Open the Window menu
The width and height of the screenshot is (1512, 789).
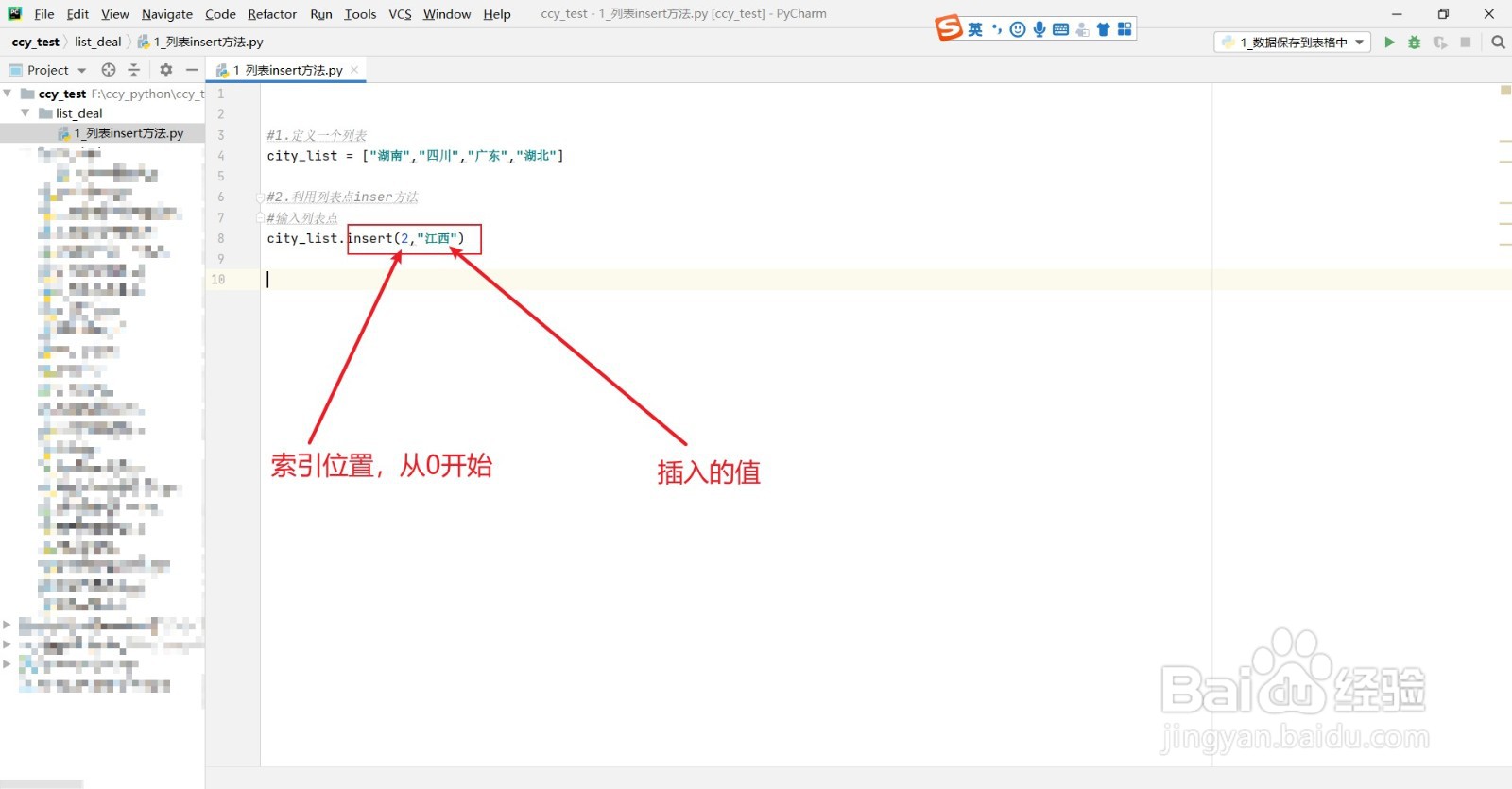[447, 14]
